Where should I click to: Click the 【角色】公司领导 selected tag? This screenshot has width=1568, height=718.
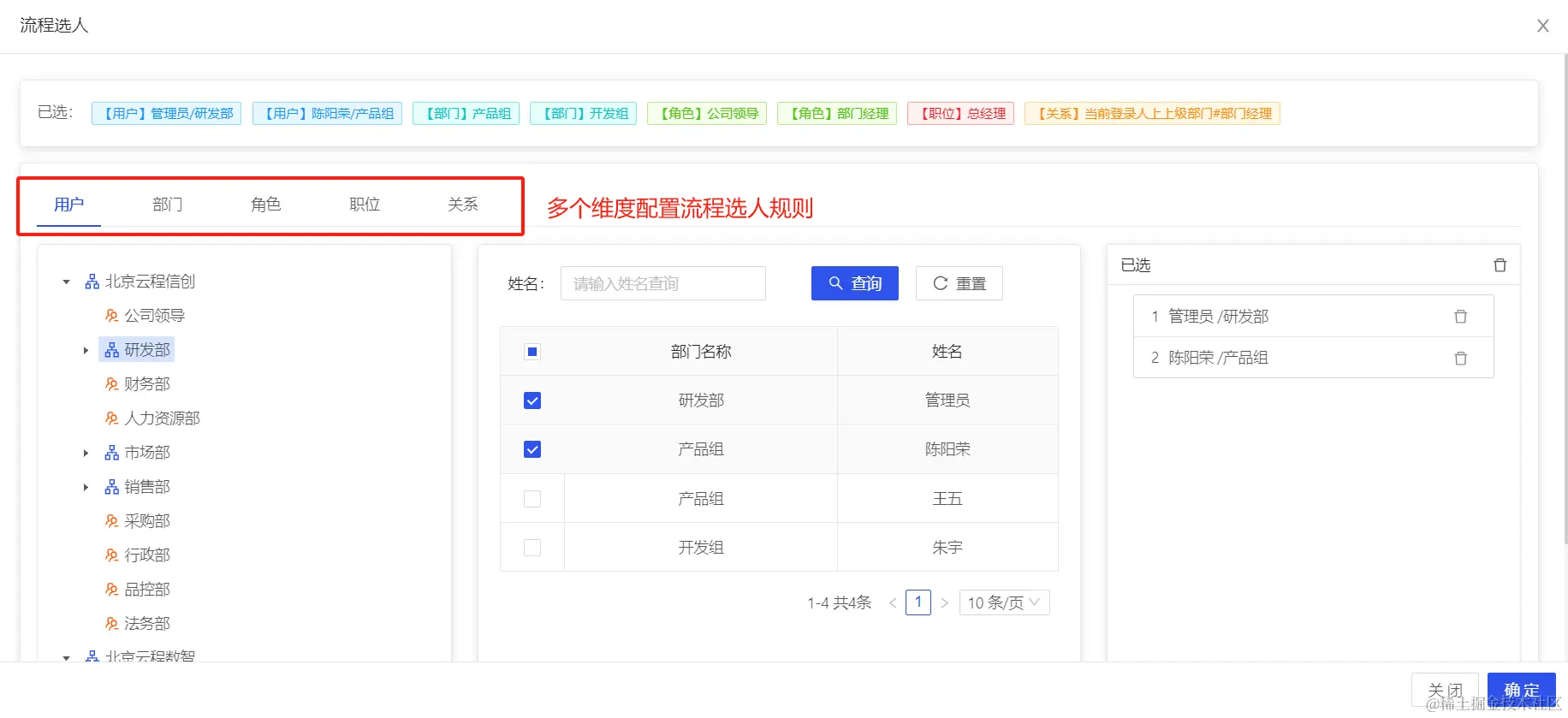(x=707, y=114)
